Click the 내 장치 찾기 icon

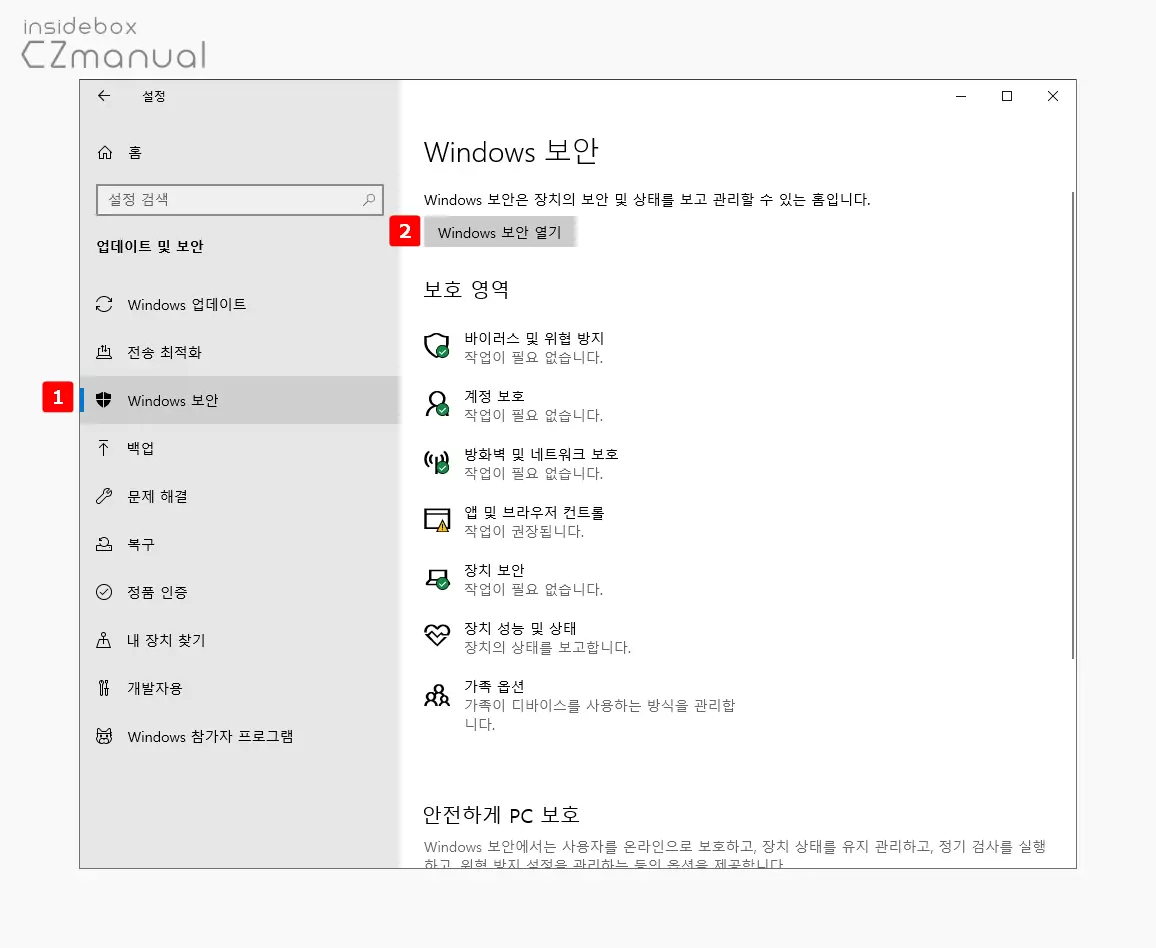[104, 640]
